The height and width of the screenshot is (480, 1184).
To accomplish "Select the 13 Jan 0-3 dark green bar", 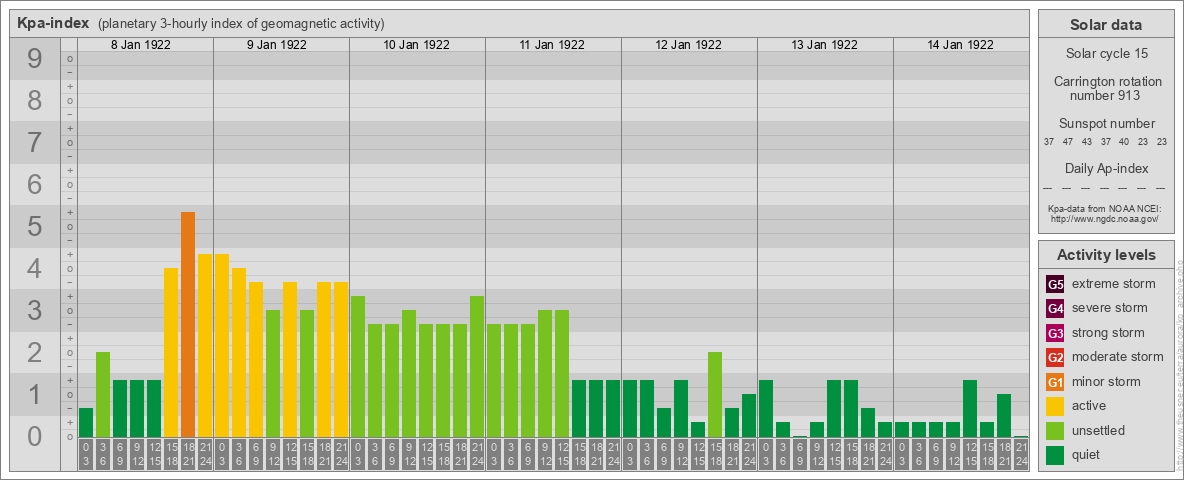I will [x=766, y=408].
